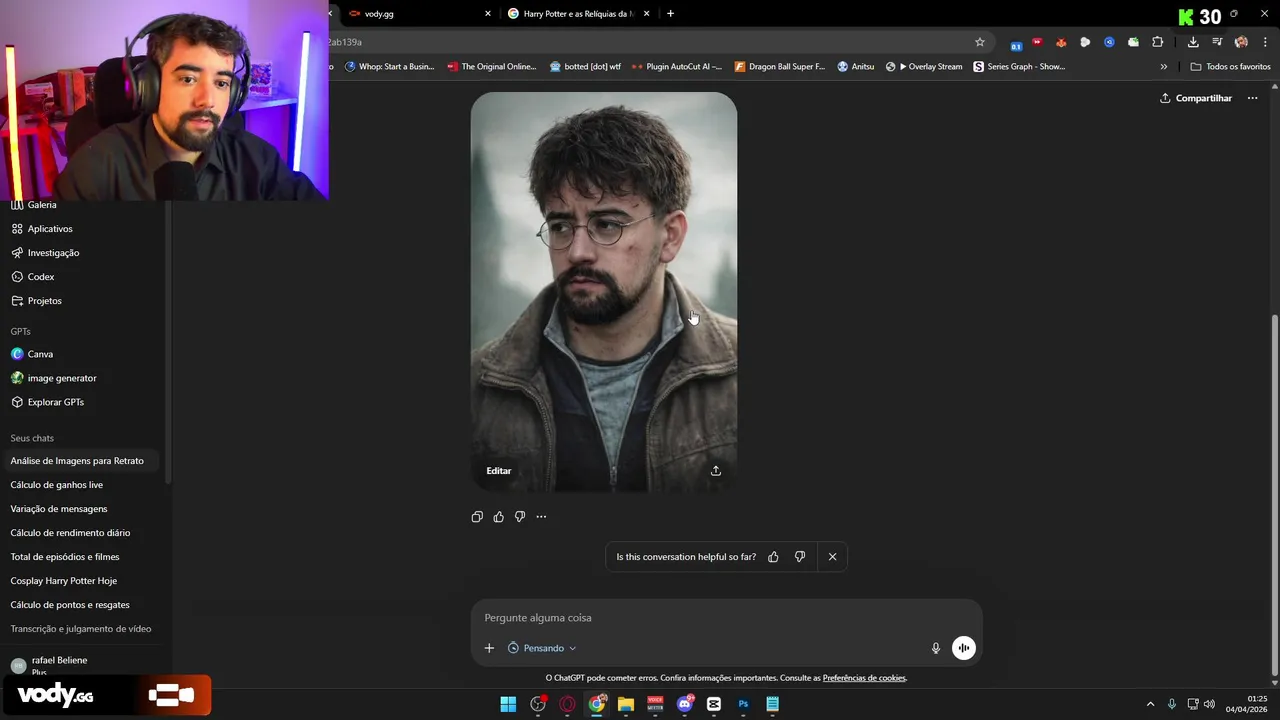Image resolution: width=1280 pixels, height=720 pixels.
Task: Give thumbs down below the image
Action: [x=520, y=517]
